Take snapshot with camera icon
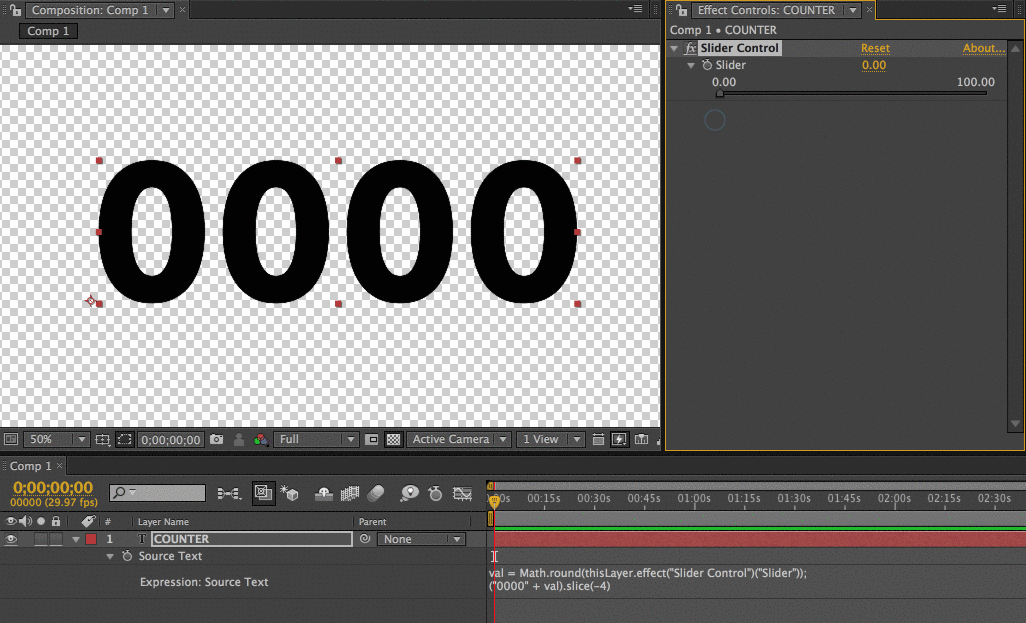 [x=217, y=439]
